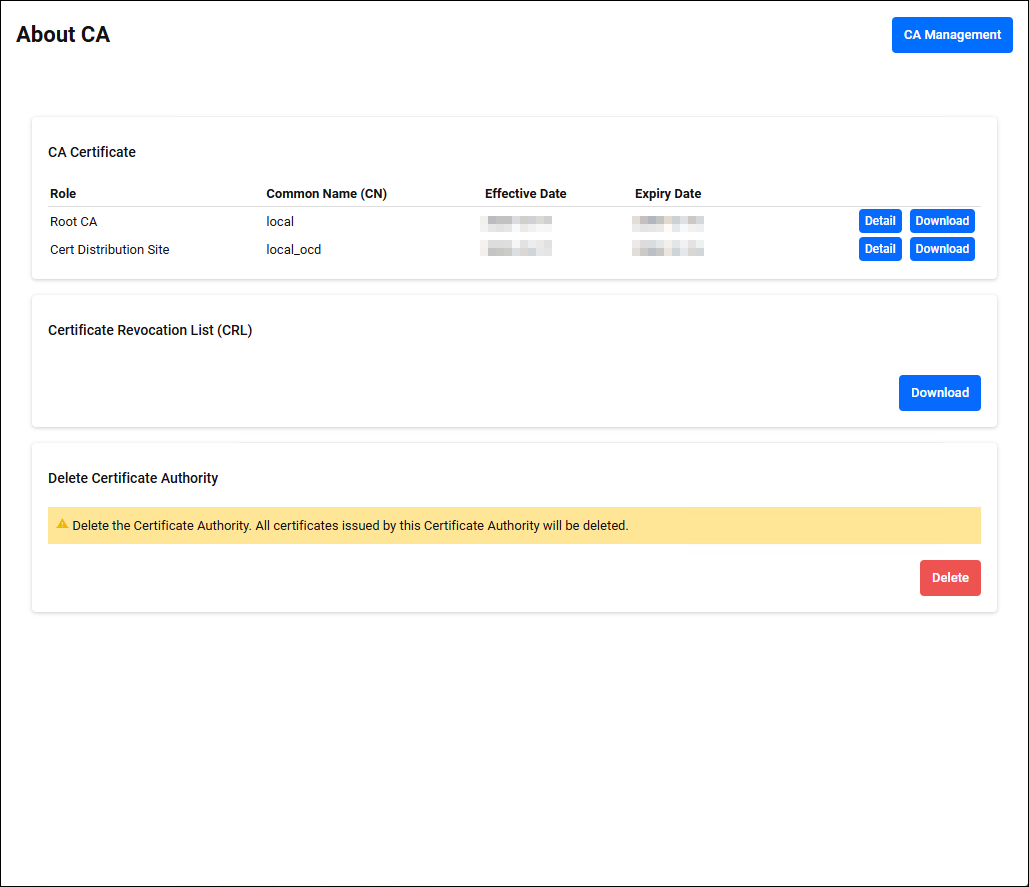View Detail of Cert Distribution Site certificate

(880, 249)
